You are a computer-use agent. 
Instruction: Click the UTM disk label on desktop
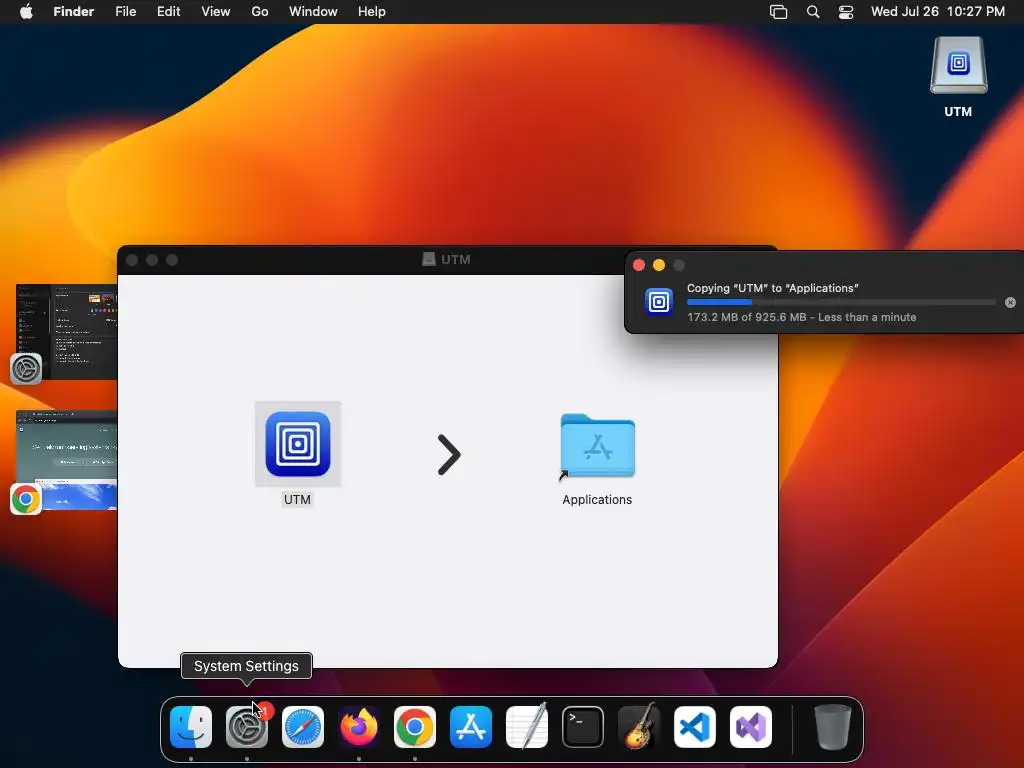958,112
